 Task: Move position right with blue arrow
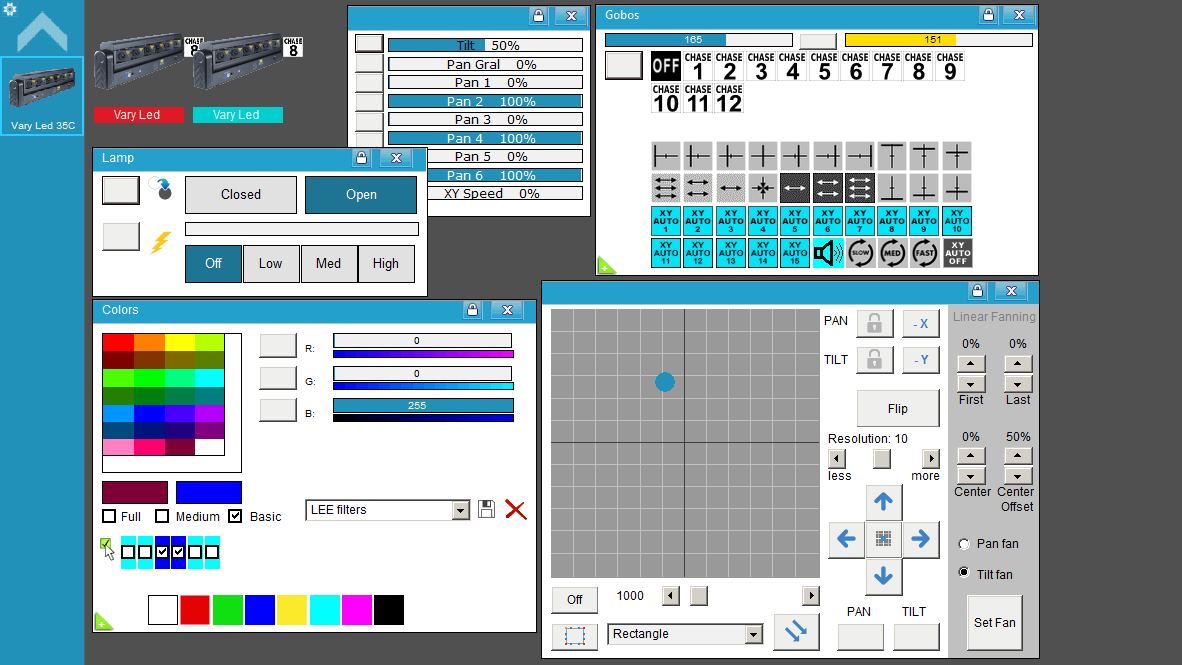[x=920, y=538]
